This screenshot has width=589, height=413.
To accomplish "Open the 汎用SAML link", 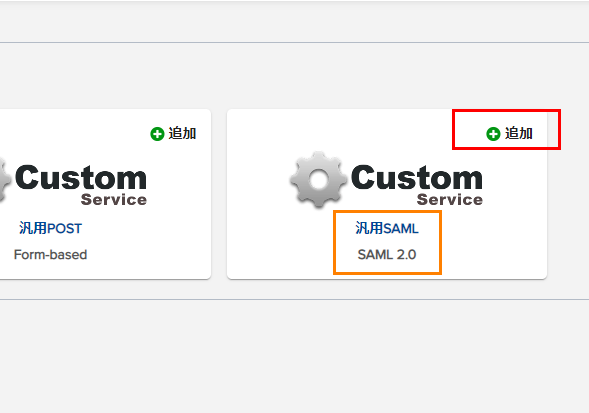I will tap(387, 228).
